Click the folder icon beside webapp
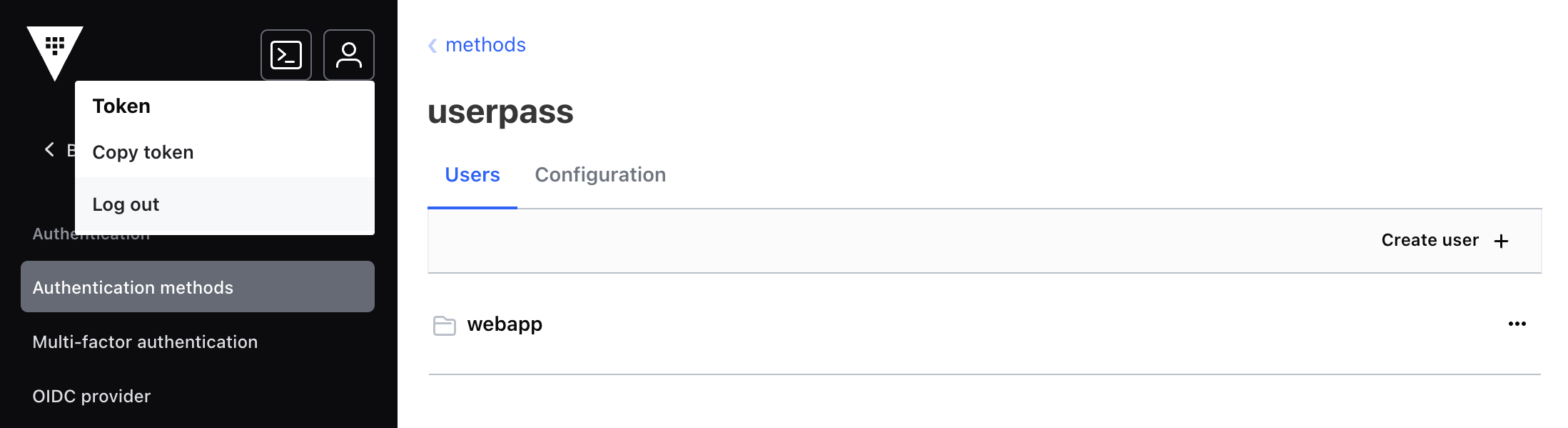The image size is (1568, 428). [x=445, y=325]
